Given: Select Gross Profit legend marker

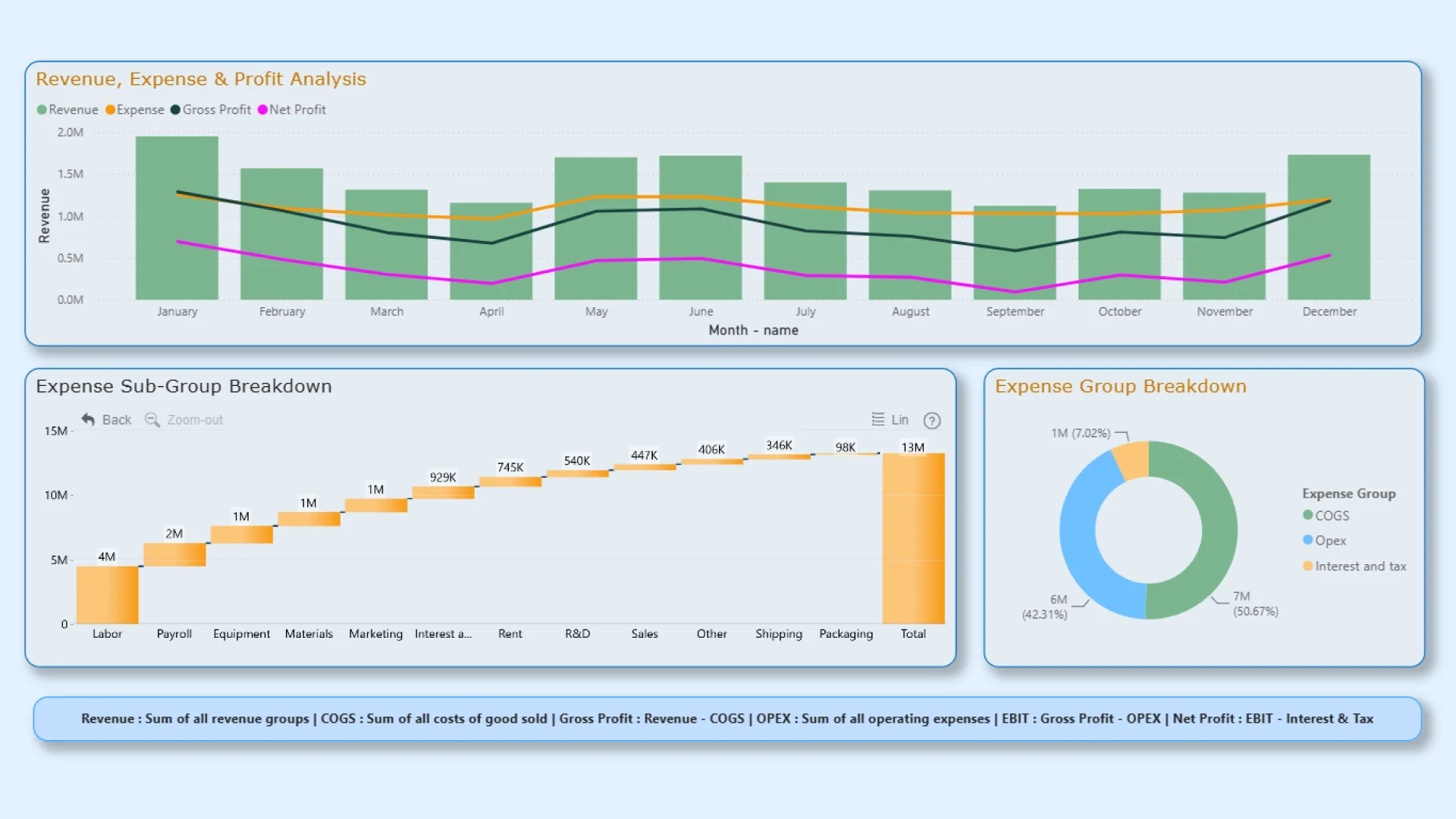Looking at the screenshot, I should click(x=176, y=110).
